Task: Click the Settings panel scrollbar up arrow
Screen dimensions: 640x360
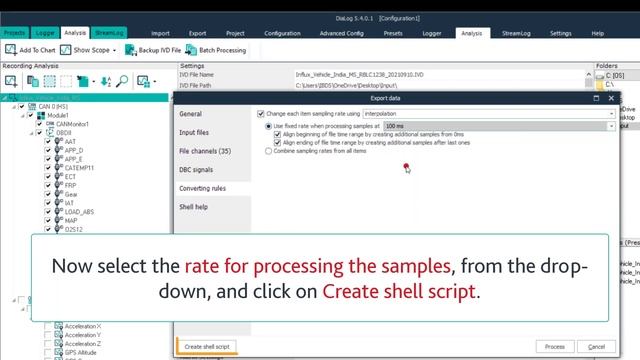Action: tap(589, 74)
